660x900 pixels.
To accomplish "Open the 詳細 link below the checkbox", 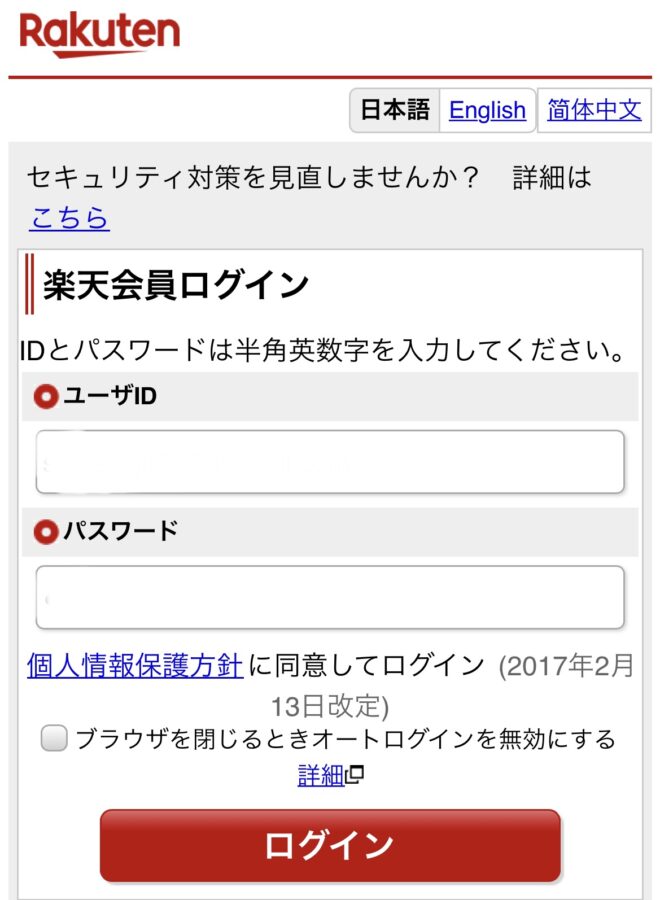I will point(321,775).
